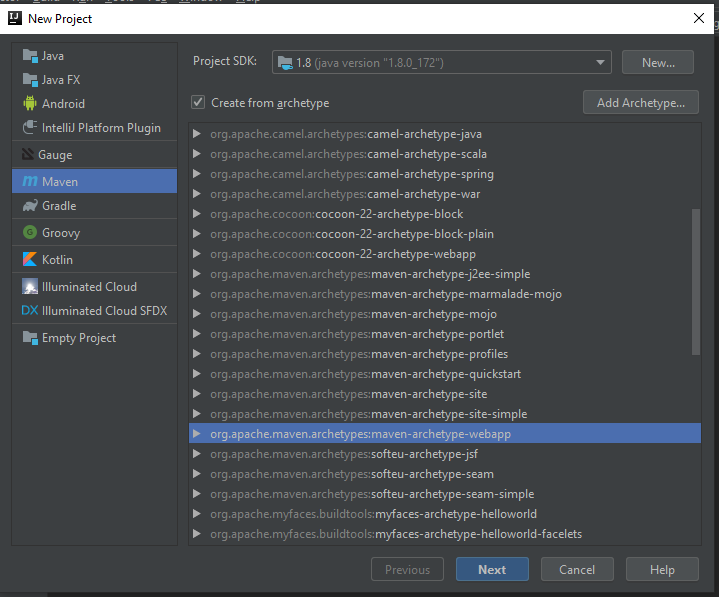Click the Maven 'm' icon
The image size is (719, 597).
pos(30,181)
